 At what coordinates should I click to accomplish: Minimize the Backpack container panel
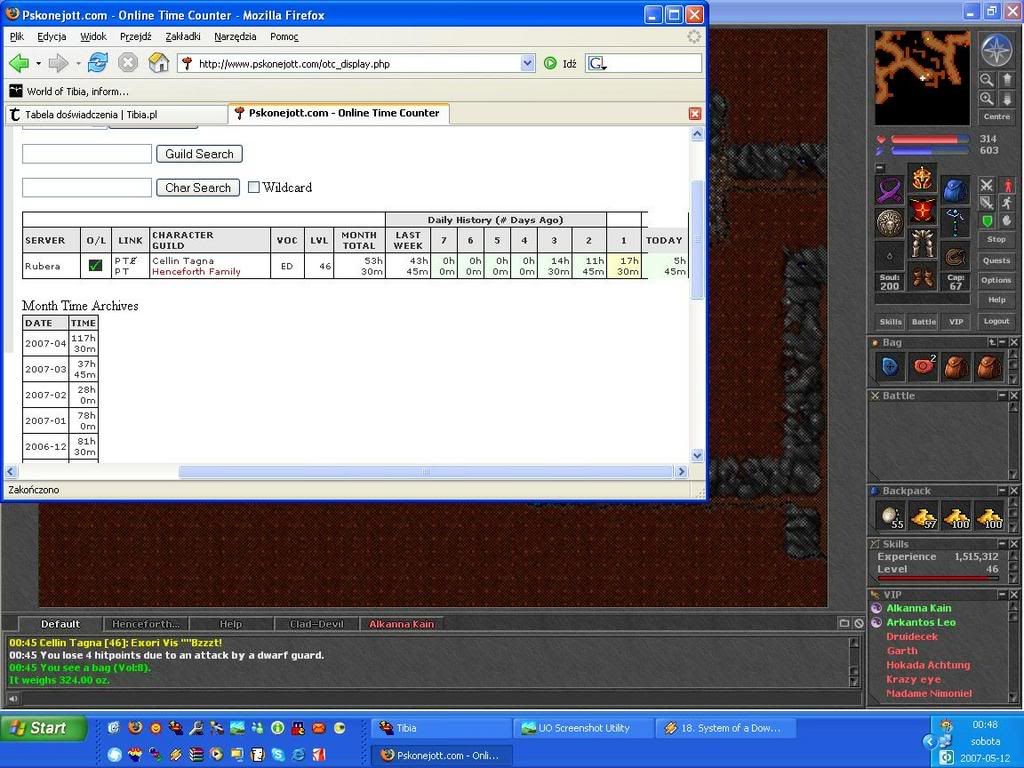[x=1002, y=490]
